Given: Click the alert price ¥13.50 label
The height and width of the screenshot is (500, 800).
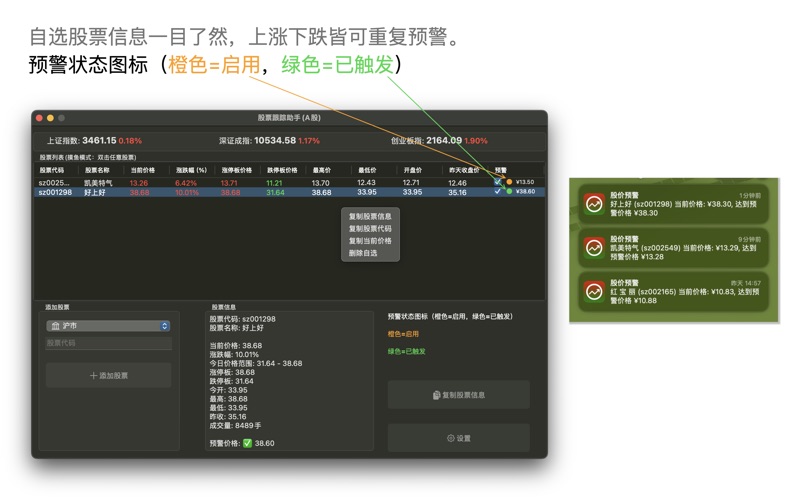Looking at the screenshot, I should 525,182.
